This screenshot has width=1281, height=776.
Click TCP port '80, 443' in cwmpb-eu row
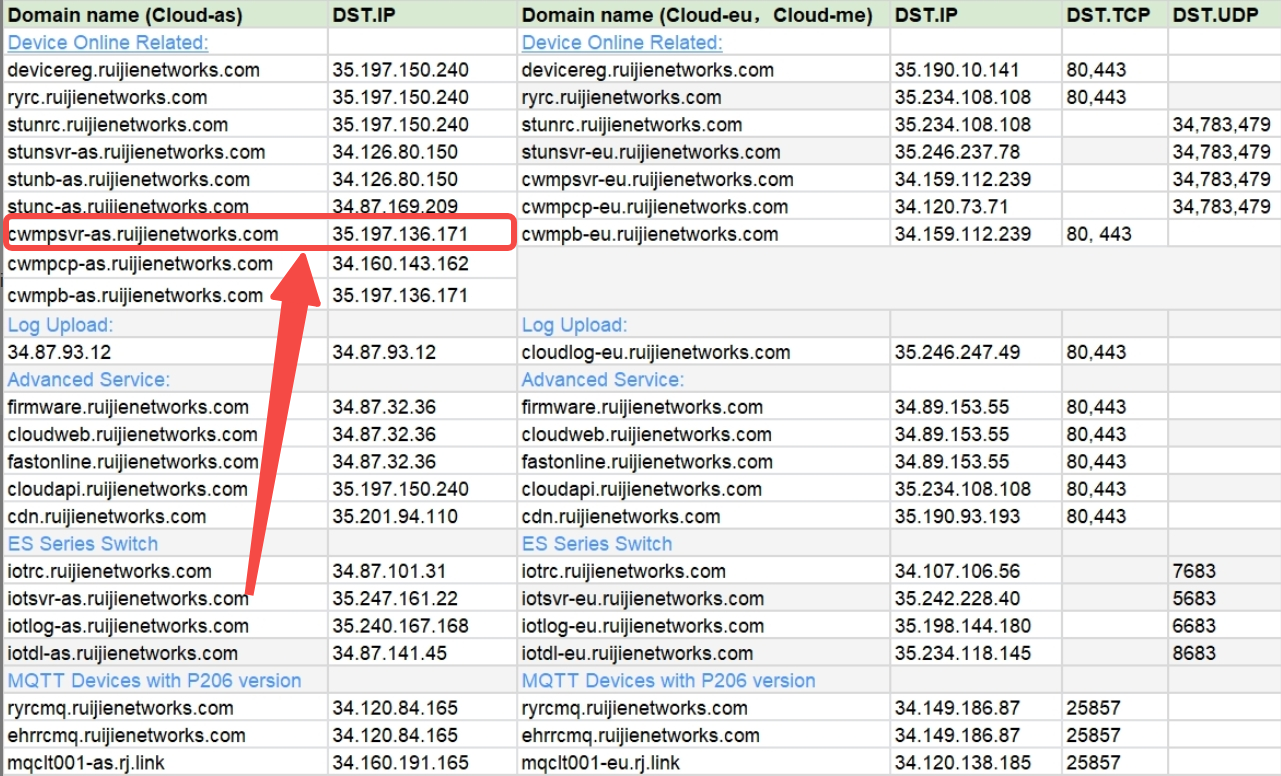1115,234
